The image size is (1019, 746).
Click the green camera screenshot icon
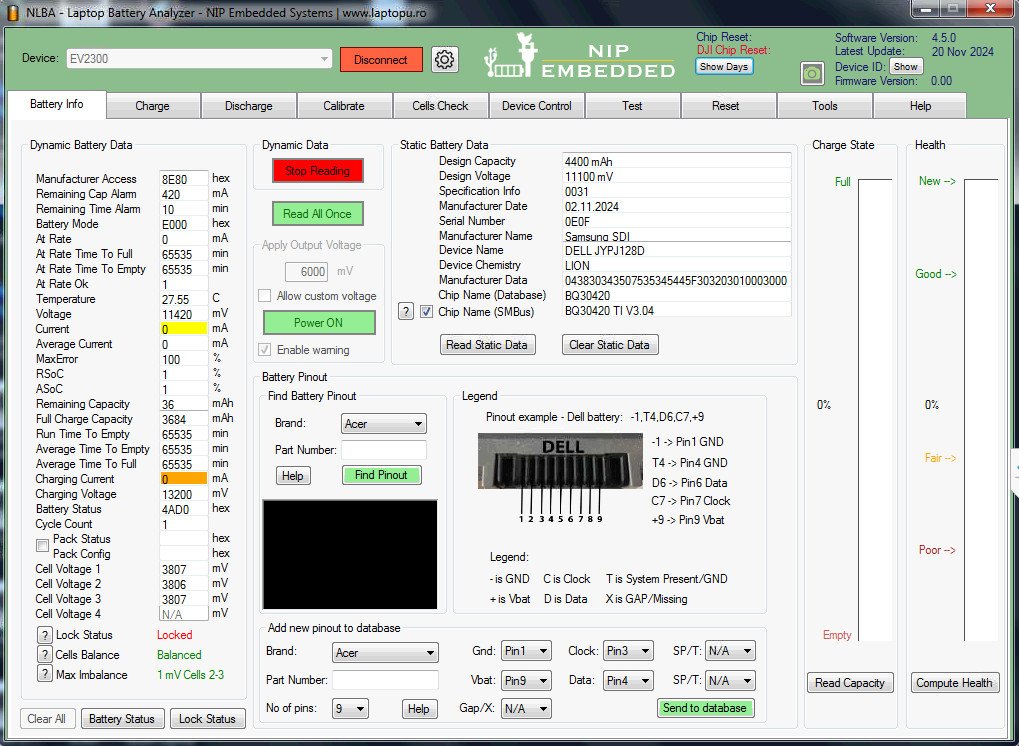(812, 73)
